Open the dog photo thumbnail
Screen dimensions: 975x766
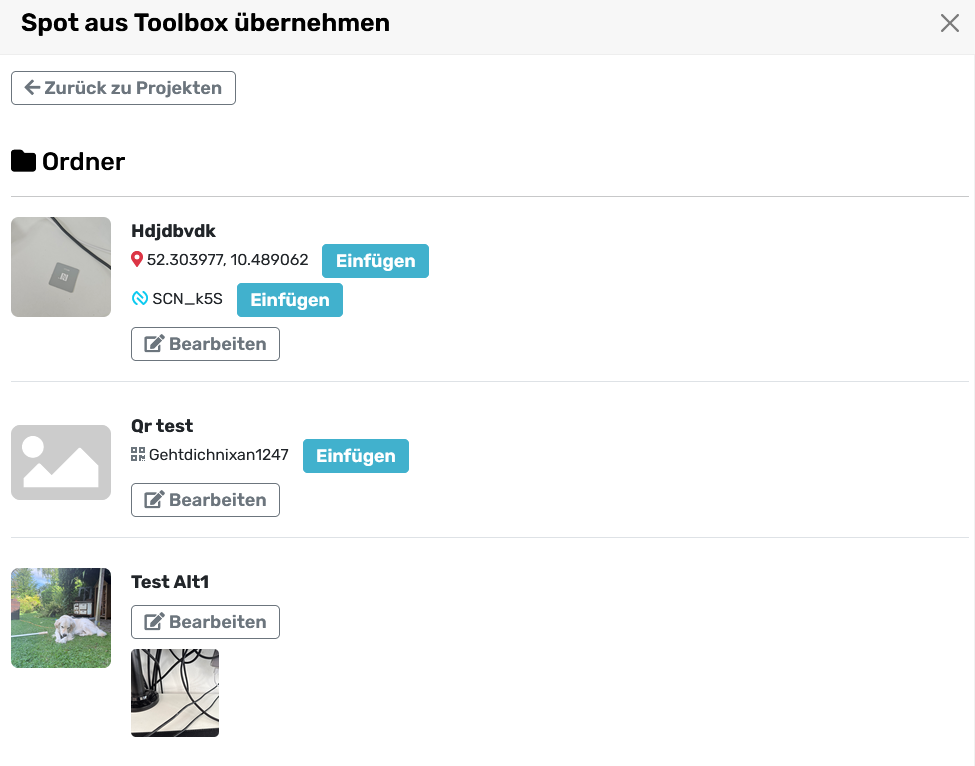[61, 618]
